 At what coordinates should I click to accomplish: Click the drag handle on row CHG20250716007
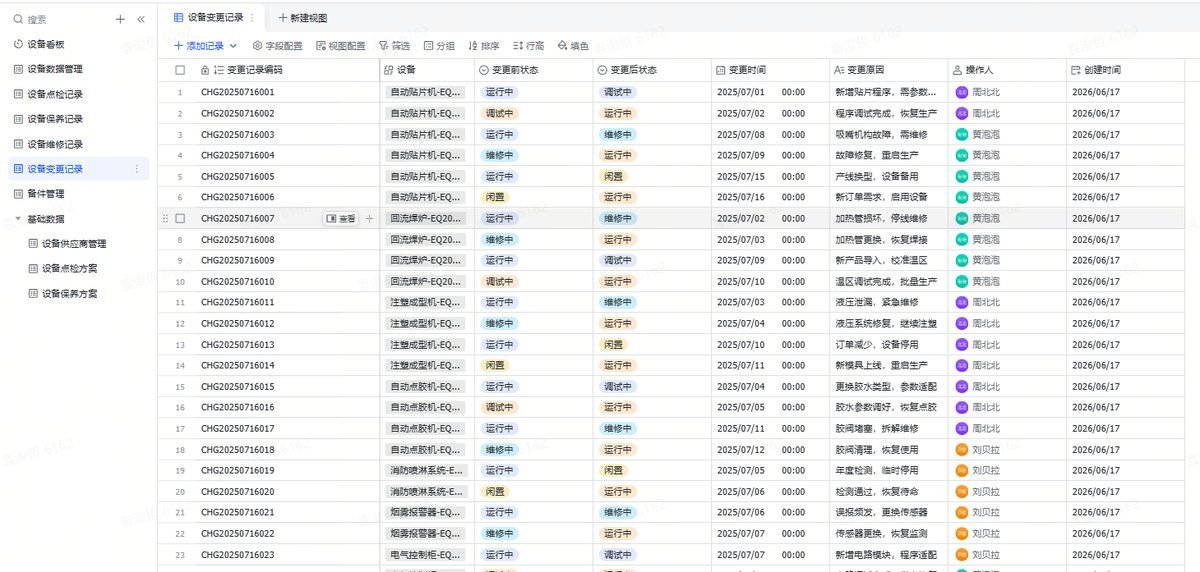[166, 218]
